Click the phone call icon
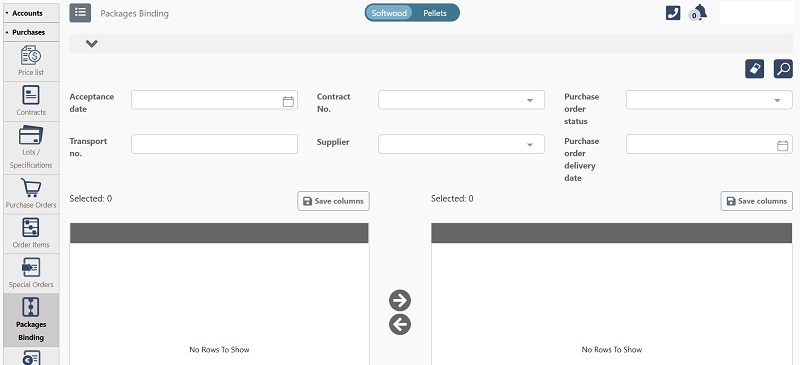 click(x=673, y=13)
